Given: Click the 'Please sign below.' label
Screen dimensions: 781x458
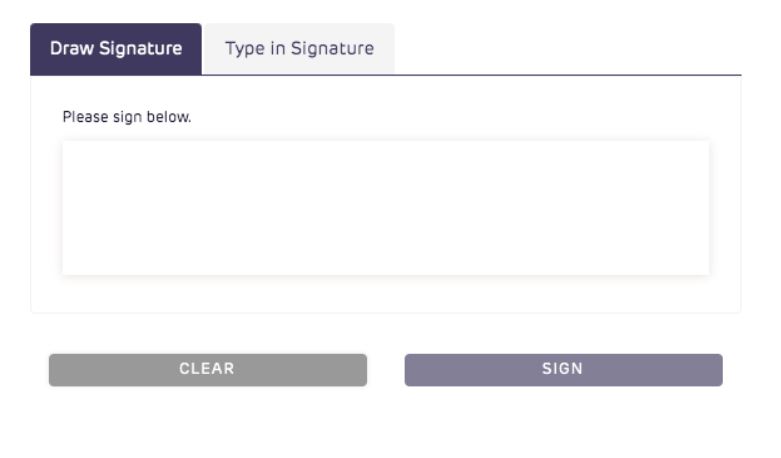Looking at the screenshot, I should [x=126, y=117].
